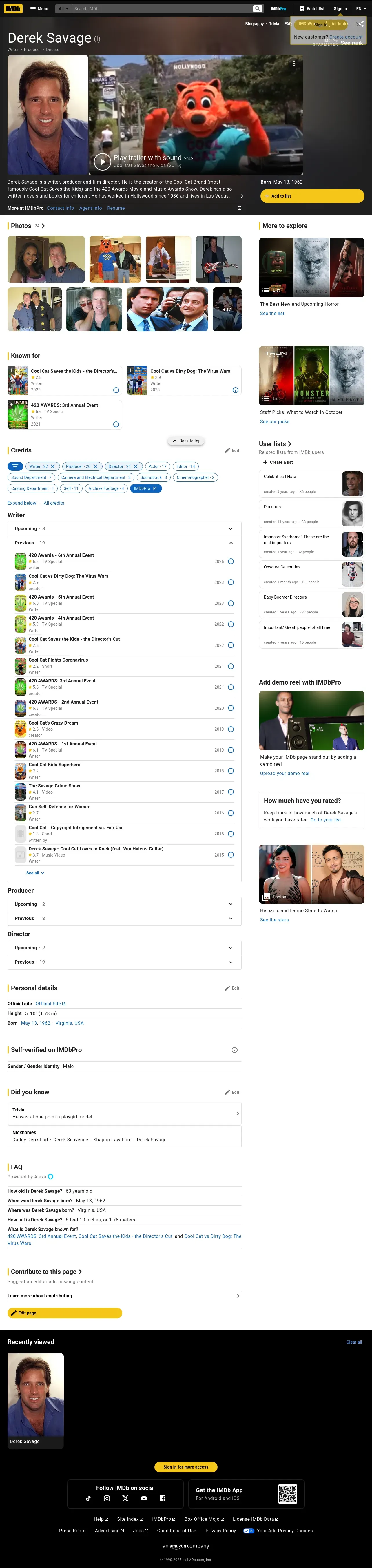Click the credits filter icon chip
The width and height of the screenshot is (372, 1568).
coord(14,466)
